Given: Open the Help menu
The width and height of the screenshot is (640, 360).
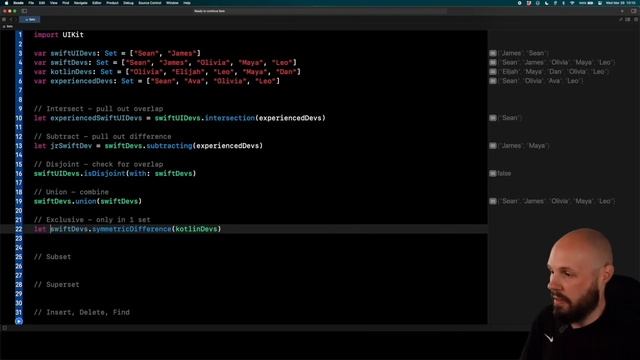Looking at the screenshot, I should [187, 3].
